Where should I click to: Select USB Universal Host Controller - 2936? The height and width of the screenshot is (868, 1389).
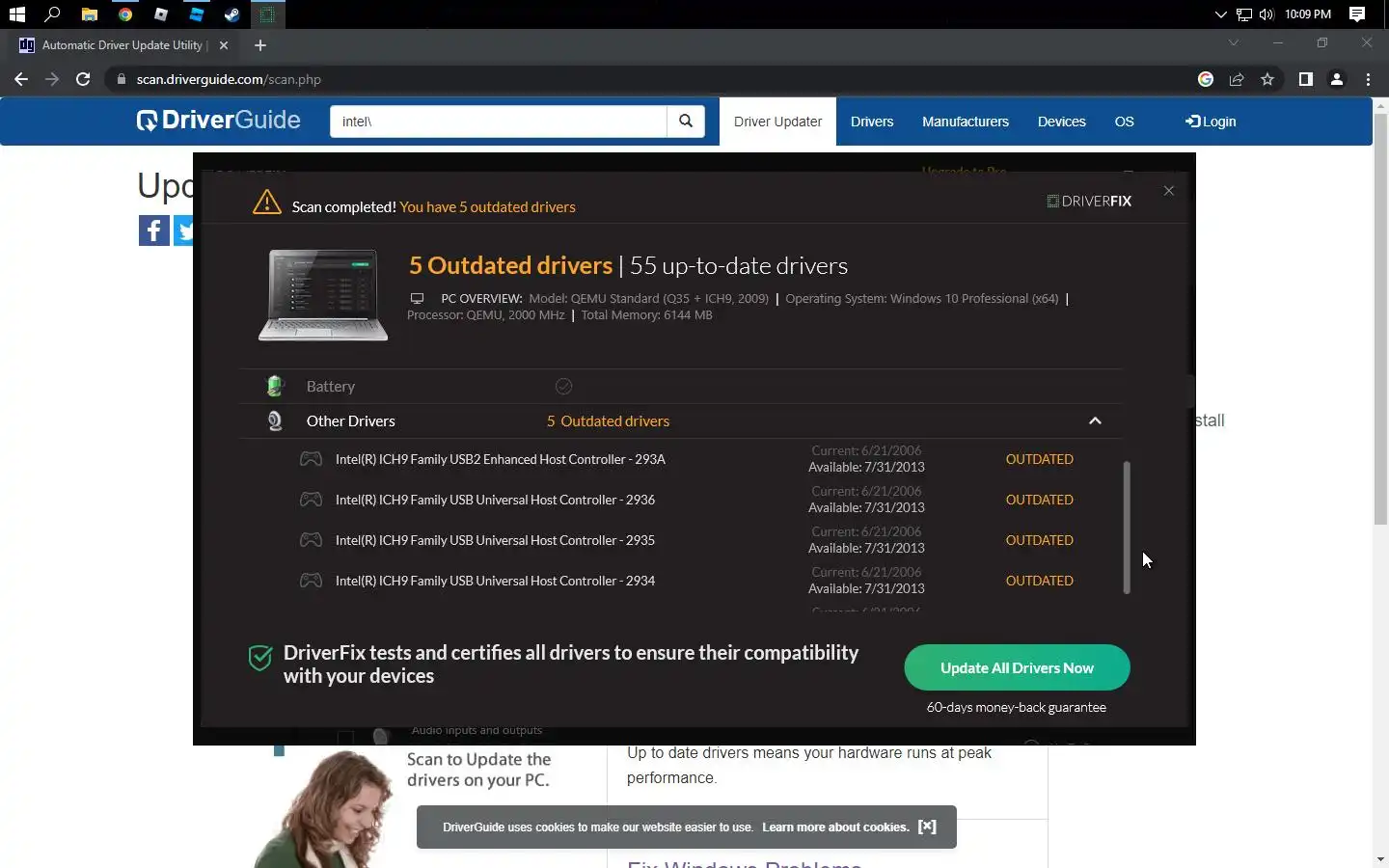[x=495, y=500]
